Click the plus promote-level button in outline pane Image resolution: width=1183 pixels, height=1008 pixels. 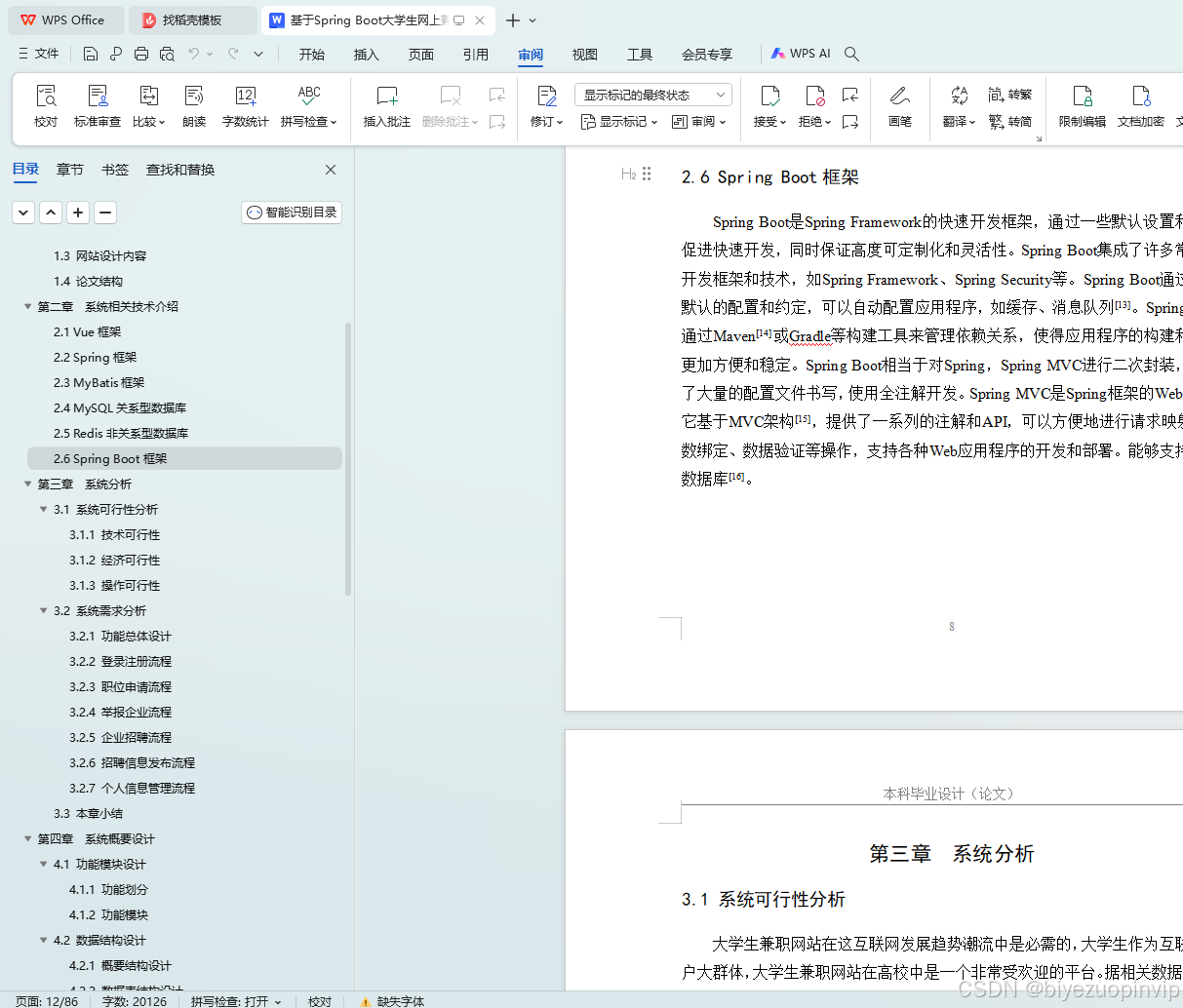click(x=78, y=212)
